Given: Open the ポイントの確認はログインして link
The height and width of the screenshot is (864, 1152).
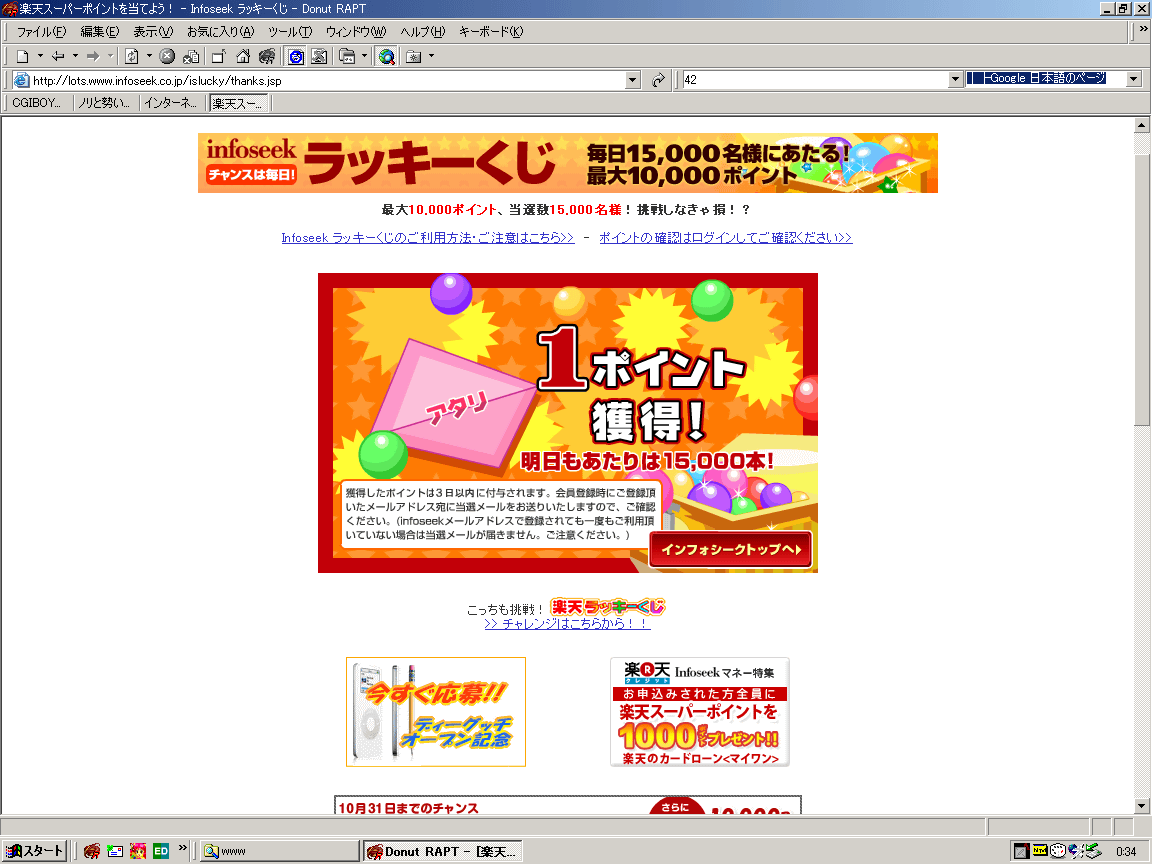Looking at the screenshot, I should pos(725,237).
